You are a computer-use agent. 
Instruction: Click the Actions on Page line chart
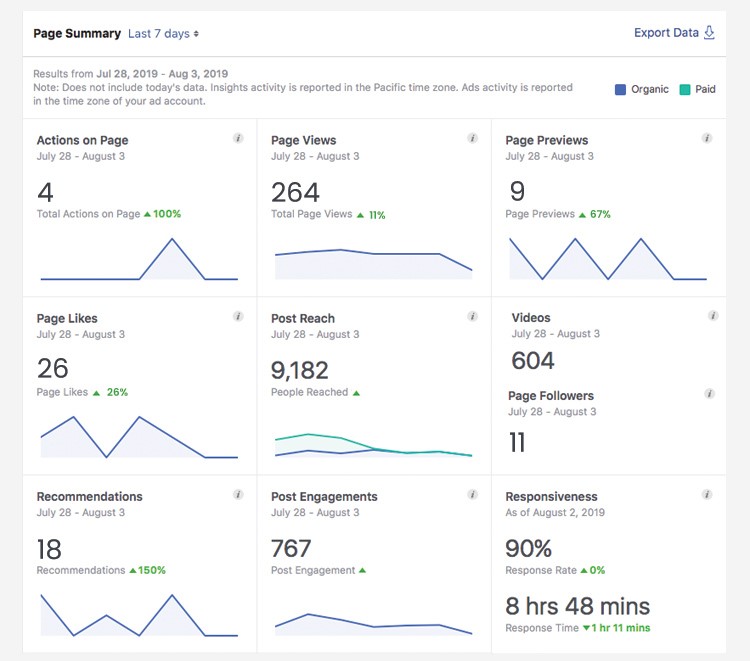tap(139, 259)
